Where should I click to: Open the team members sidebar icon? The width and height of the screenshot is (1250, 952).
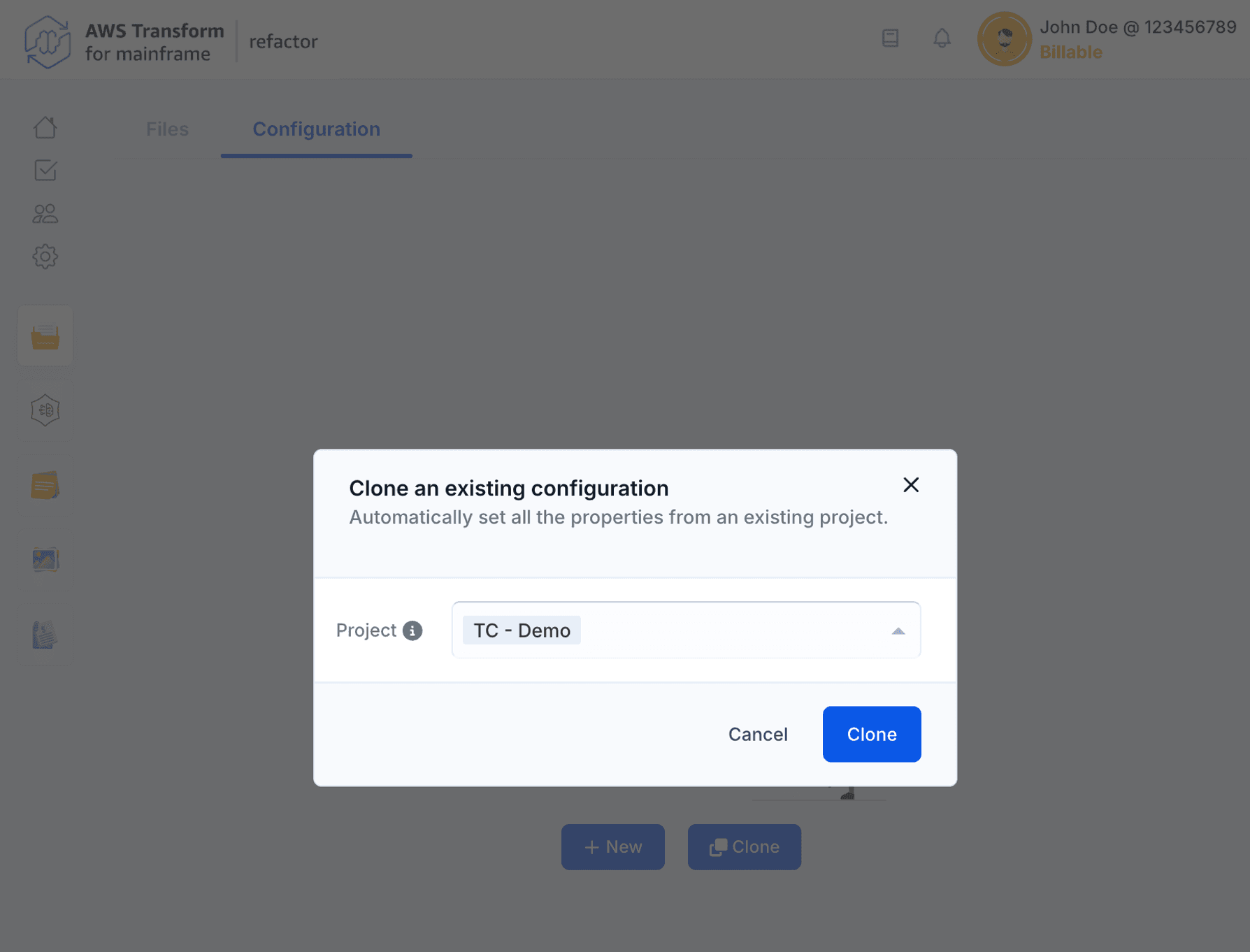[45, 212]
